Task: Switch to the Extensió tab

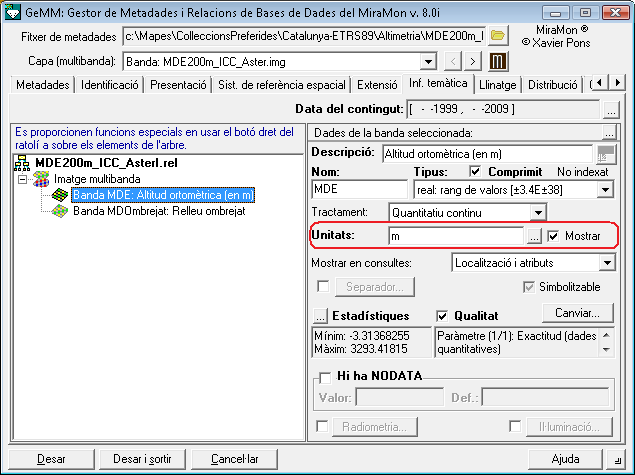Action: click(377, 85)
